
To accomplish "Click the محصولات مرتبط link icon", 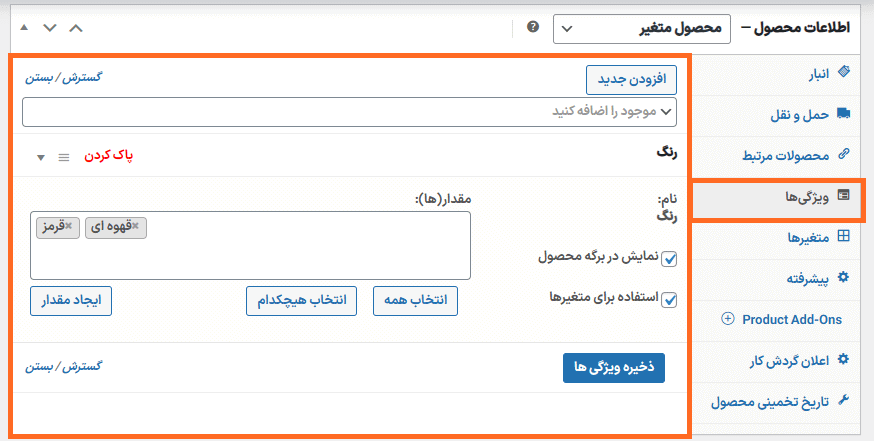I will point(844,154).
